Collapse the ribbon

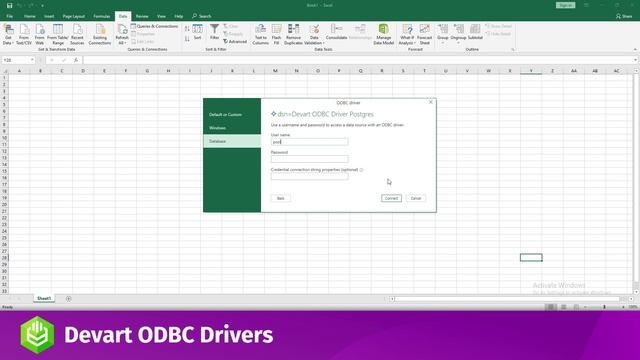point(635,49)
